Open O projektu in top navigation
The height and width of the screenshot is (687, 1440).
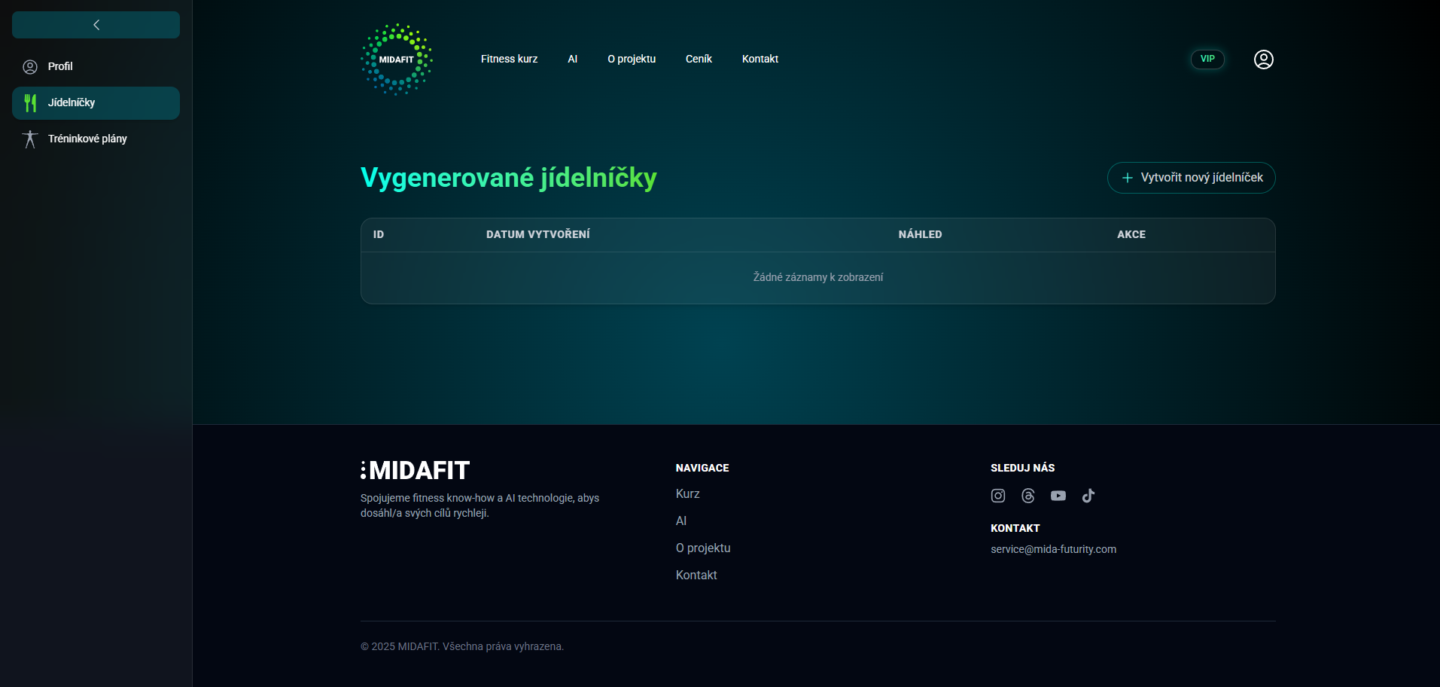(x=632, y=59)
